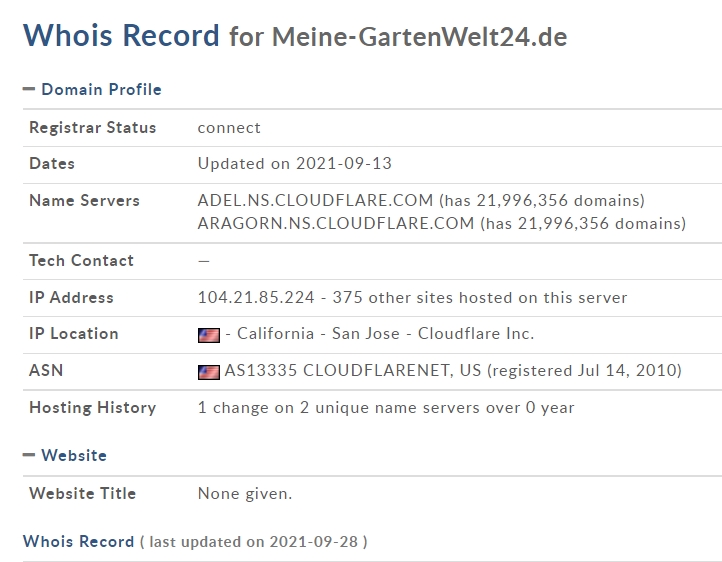Open ARAGORN.NS.CLOUDFLARE.COM name server link
Image resolution: width=722 pixels, height=562 pixels.
336,223
